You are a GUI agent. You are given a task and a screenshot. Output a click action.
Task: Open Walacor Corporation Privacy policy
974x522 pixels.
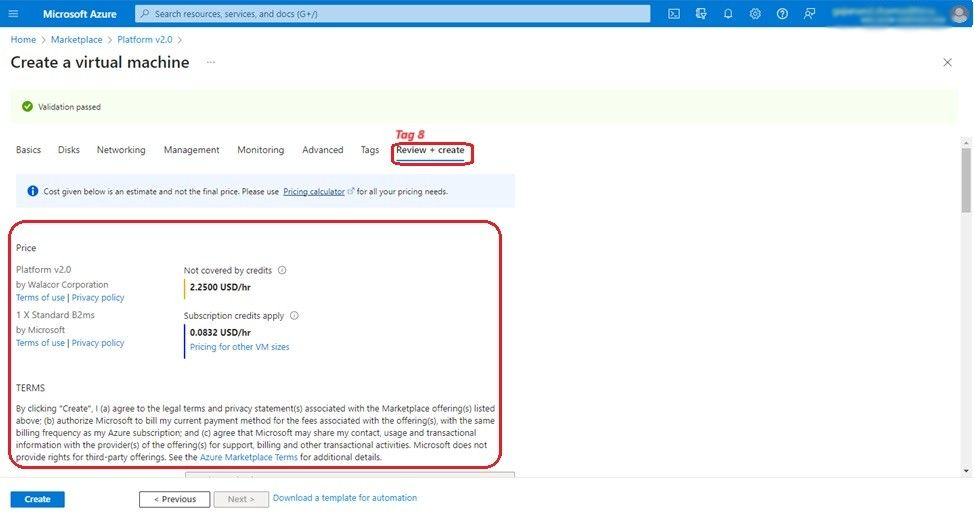[x=98, y=298]
